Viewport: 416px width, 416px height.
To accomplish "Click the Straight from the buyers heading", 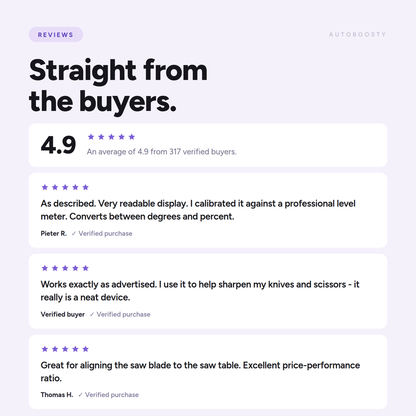I will [x=118, y=85].
